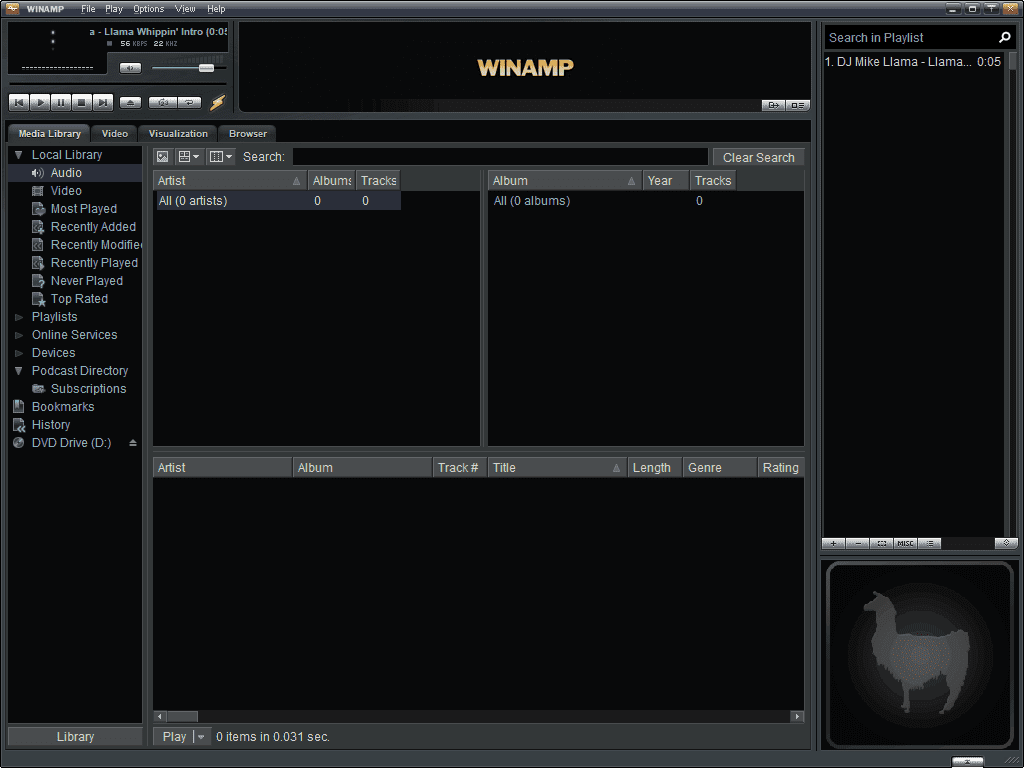Image resolution: width=1024 pixels, height=768 pixels.
Task: Select the DJ Mike Llama playlist entry
Action: coord(912,62)
